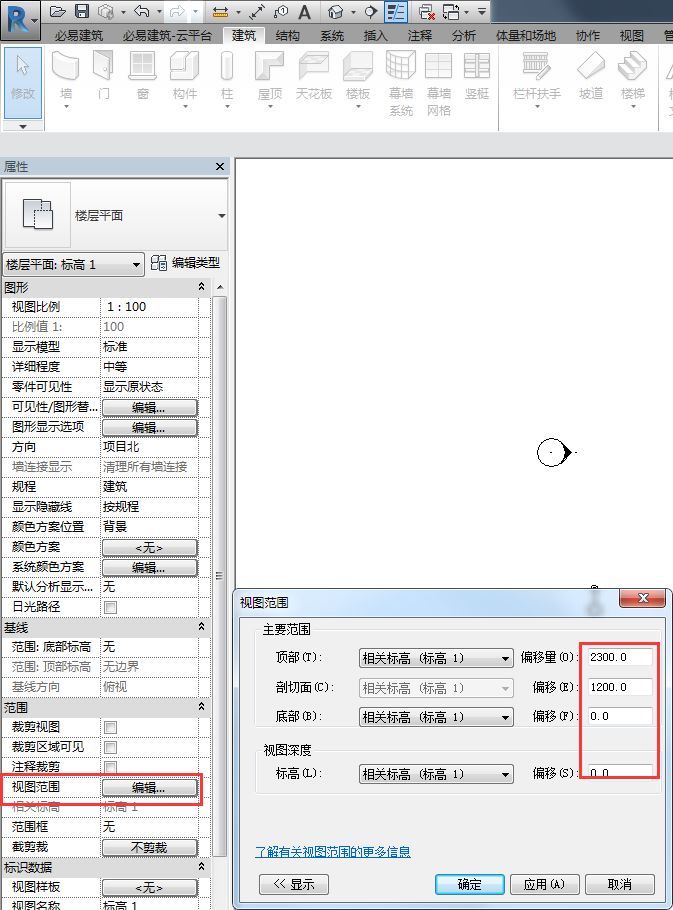Open the 底部 level dropdown
The width and height of the screenshot is (673, 910).
[436, 717]
